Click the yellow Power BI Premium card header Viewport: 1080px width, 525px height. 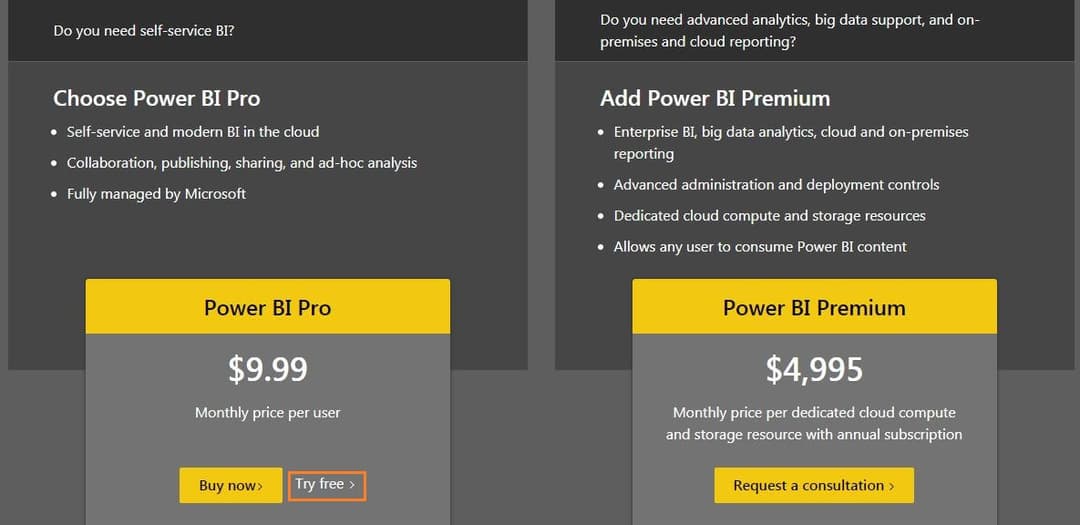pyautogui.click(x=814, y=307)
